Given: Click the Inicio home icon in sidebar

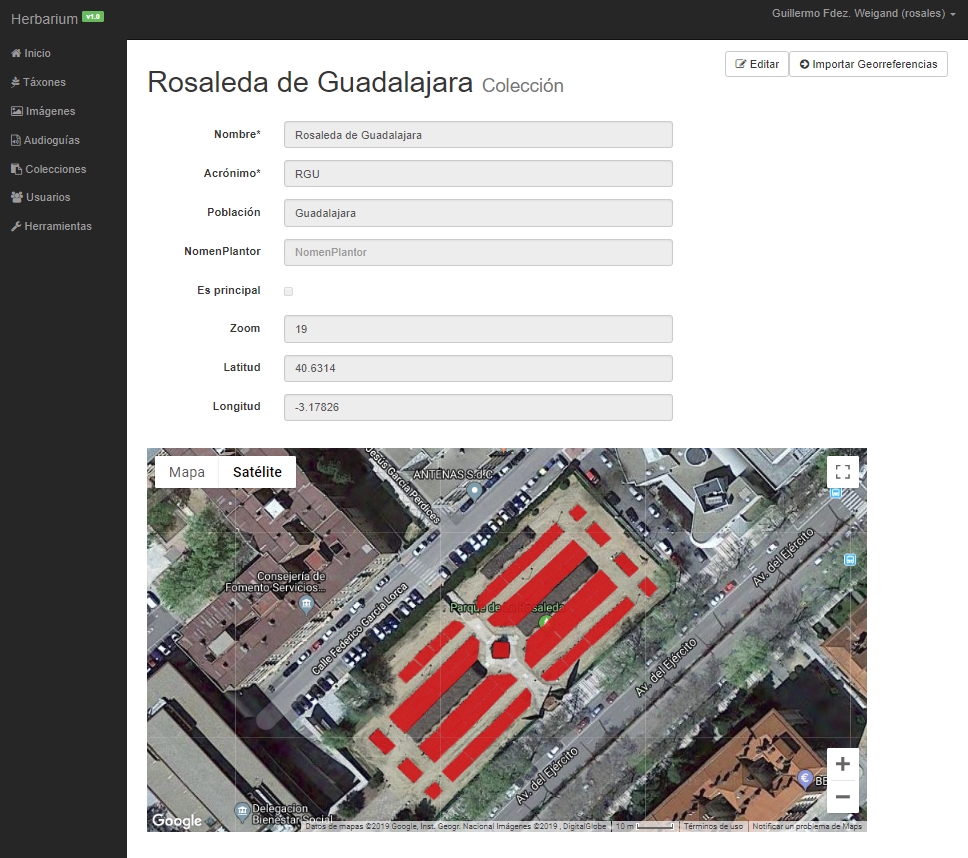Looking at the screenshot, I should [x=16, y=54].
